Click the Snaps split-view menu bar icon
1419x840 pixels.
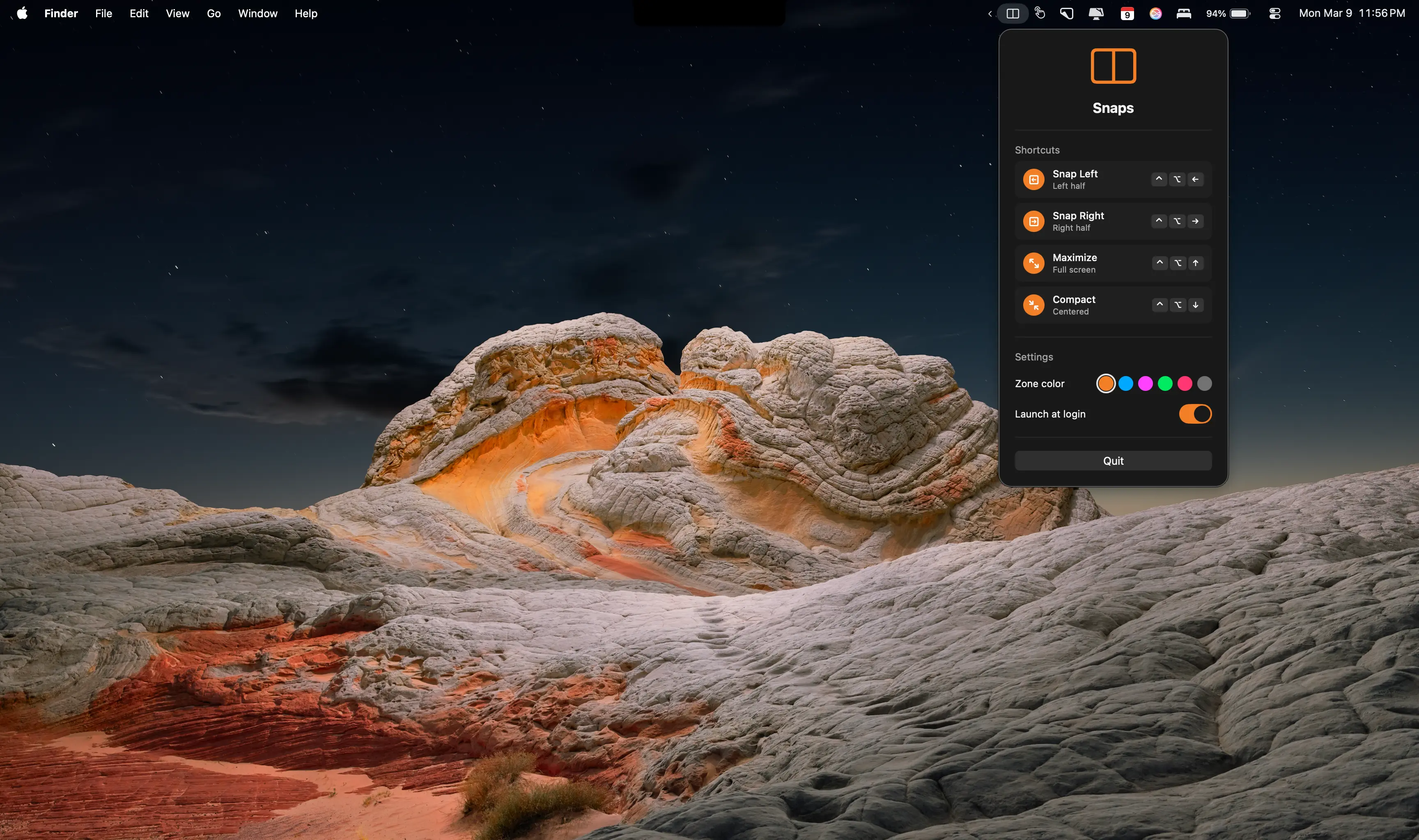(1013, 14)
